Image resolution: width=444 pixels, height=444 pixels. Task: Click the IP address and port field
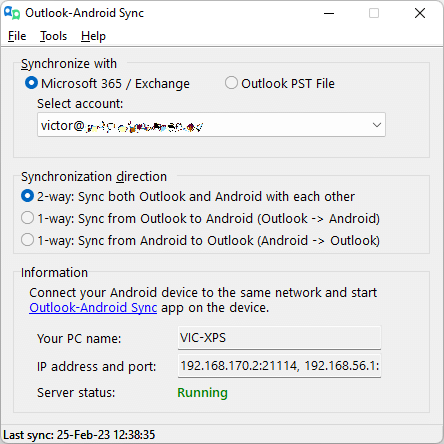tap(279, 366)
